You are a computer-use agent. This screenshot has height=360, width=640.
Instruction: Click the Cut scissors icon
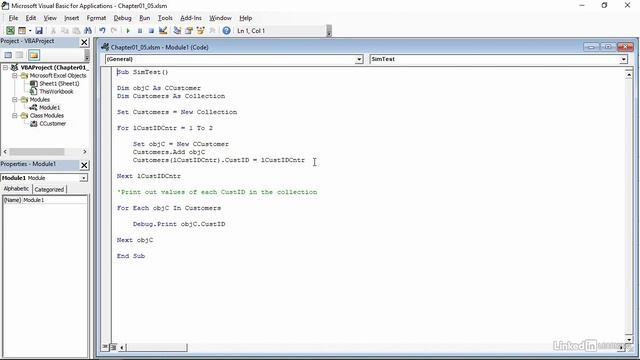click(x=53, y=31)
